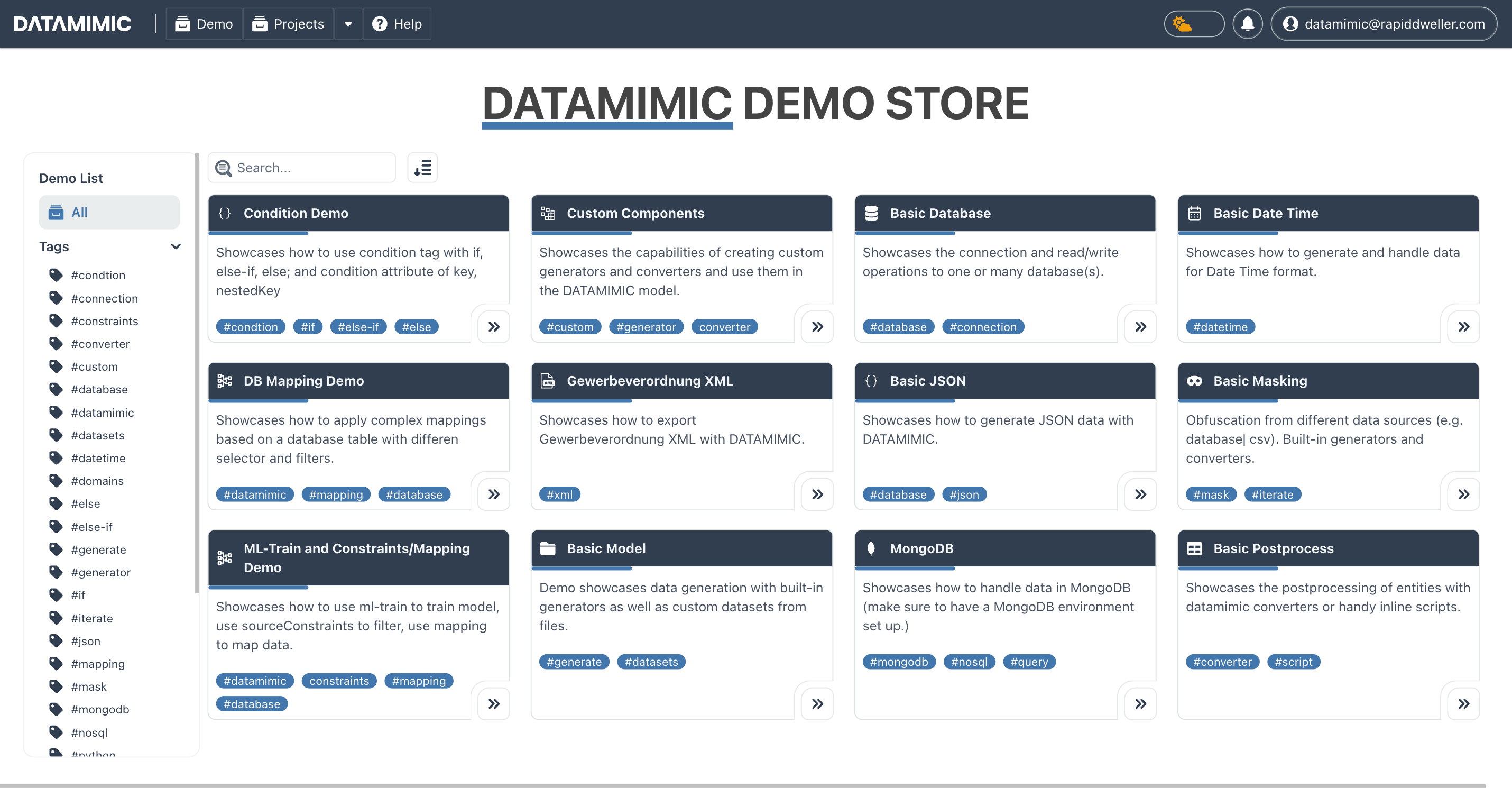Open the dropdown arrow next to Projects

pyautogui.click(x=348, y=23)
